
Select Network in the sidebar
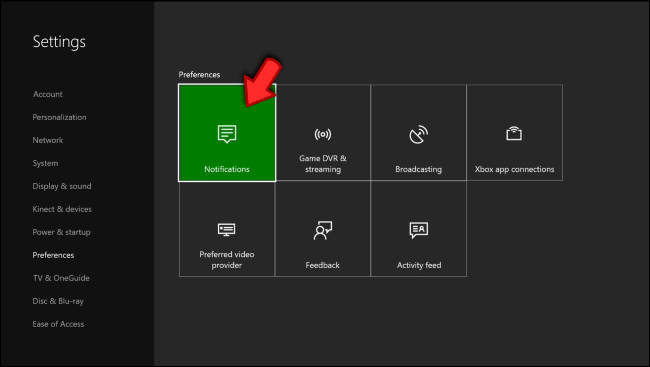coord(48,140)
